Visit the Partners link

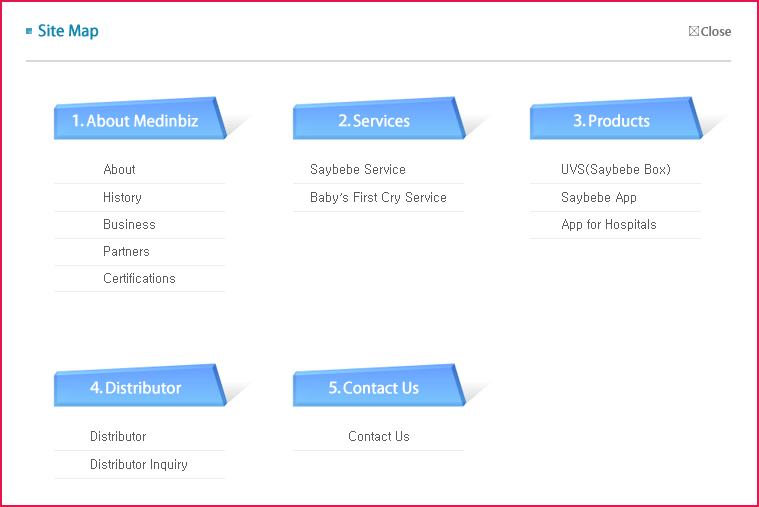point(126,252)
